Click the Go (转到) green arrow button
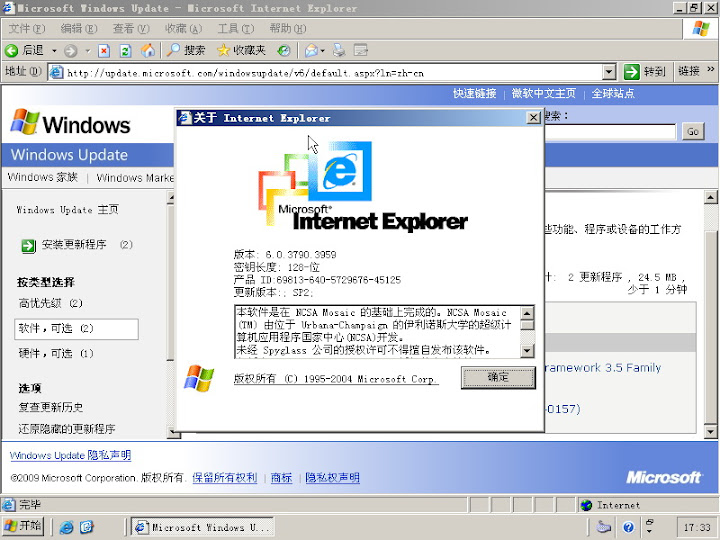 point(645,72)
